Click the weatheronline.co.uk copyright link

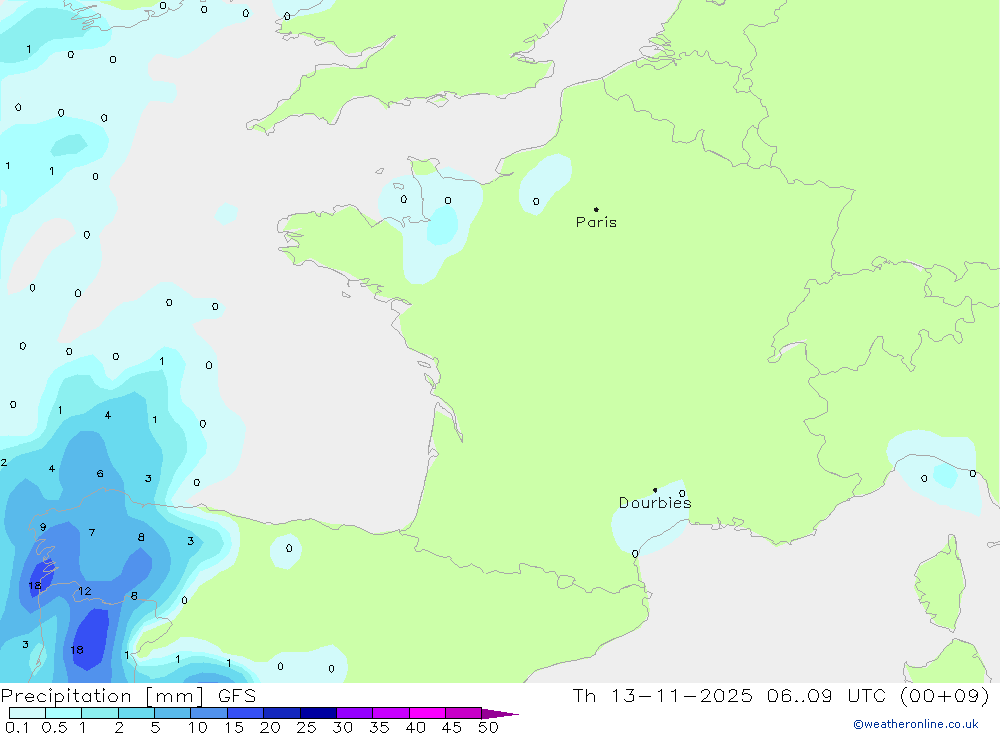pyautogui.click(x=916, y=724)
